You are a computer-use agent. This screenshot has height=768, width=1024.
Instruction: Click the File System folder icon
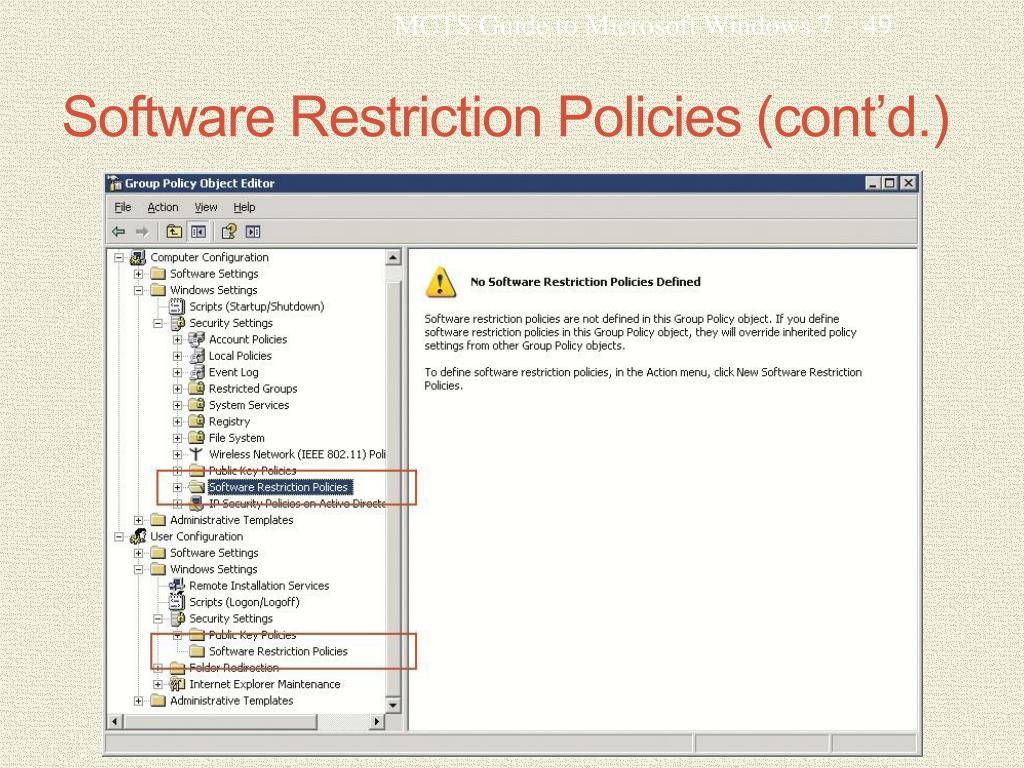pos(197,438)
